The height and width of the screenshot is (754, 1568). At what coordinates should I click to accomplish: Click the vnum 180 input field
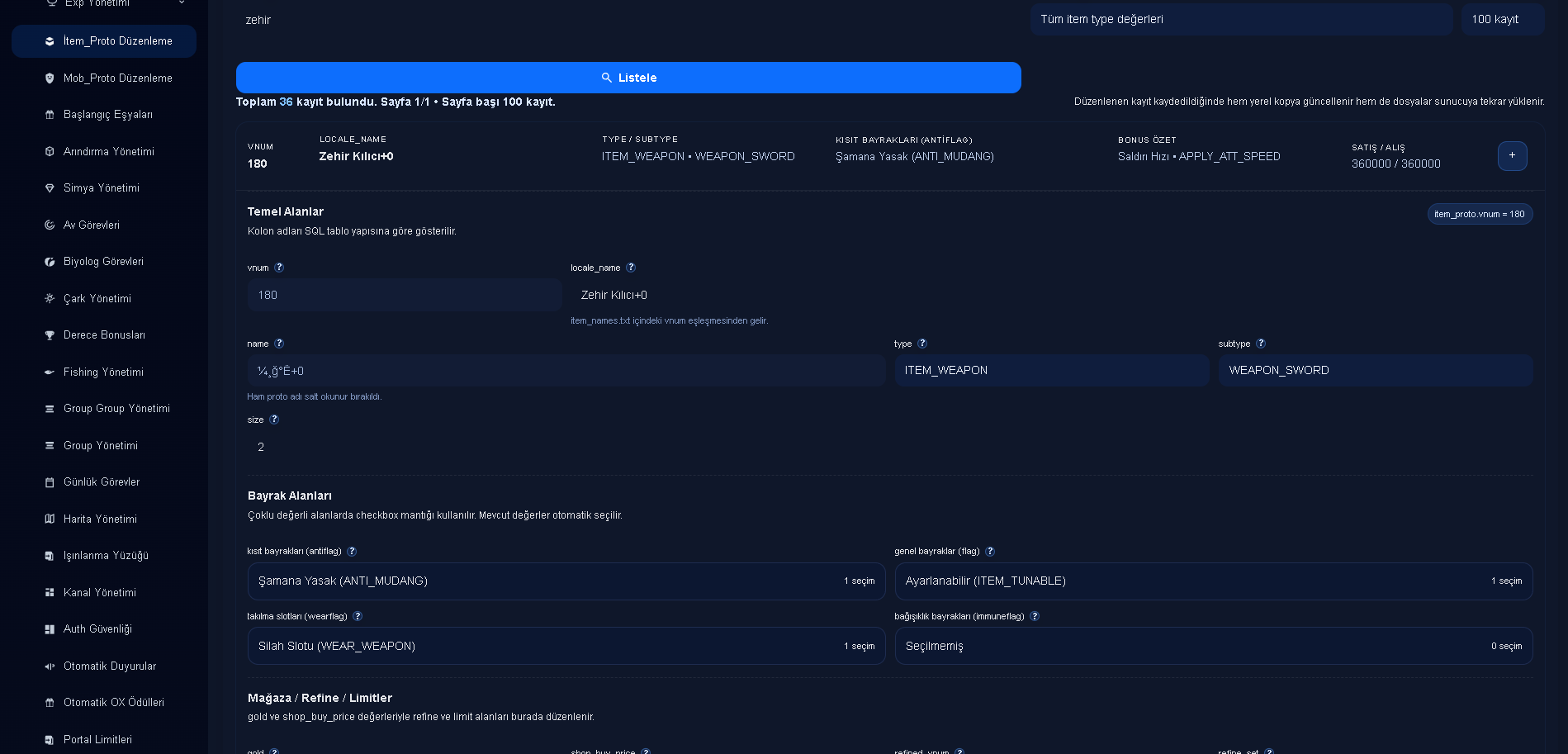tap(405, 295)
